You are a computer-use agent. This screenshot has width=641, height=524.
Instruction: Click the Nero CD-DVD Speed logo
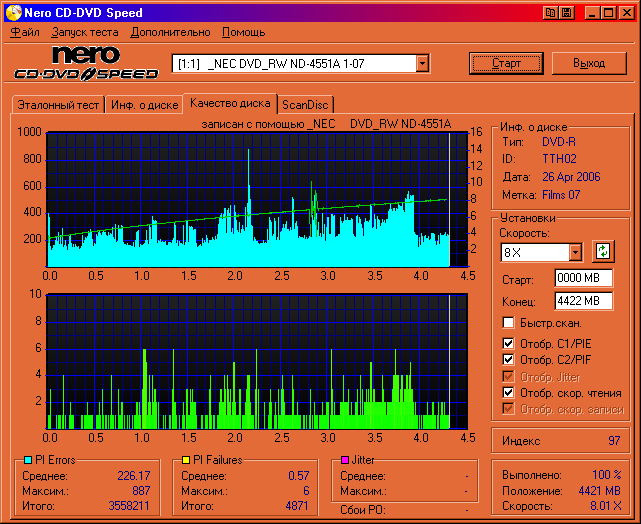tap(87, 63)
